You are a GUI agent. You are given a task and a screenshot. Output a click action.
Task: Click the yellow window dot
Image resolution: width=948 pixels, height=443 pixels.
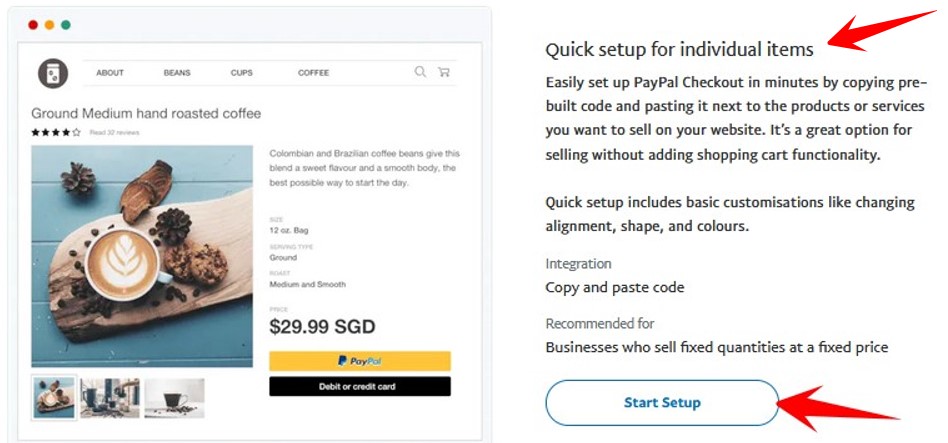[x=49, y=25]
